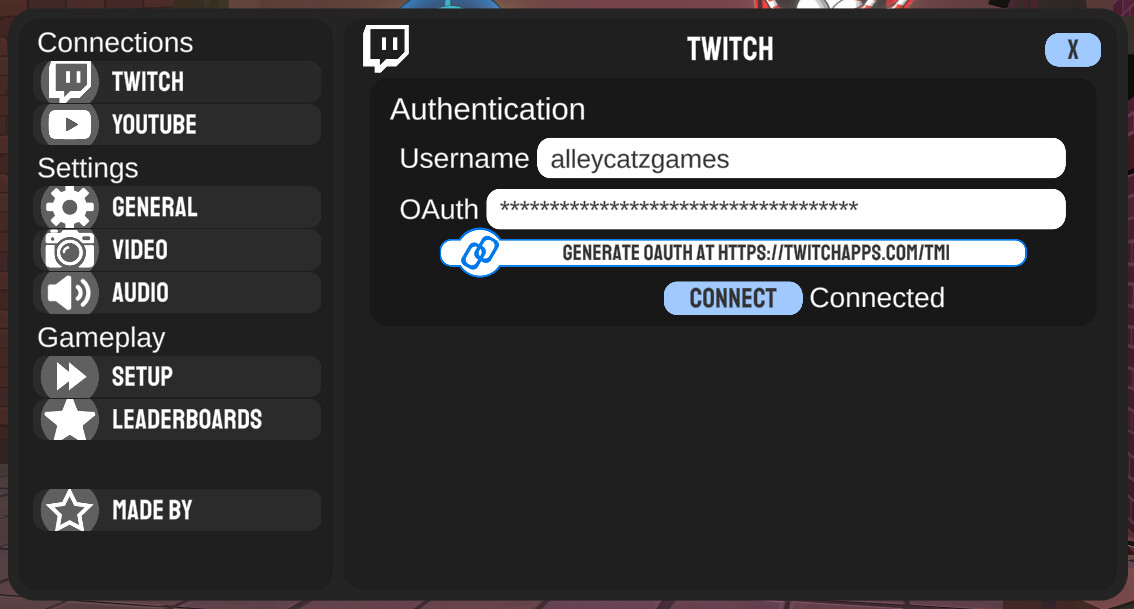Click the YouTube play icon
The image size is (1134, 609).
[70, 124]
